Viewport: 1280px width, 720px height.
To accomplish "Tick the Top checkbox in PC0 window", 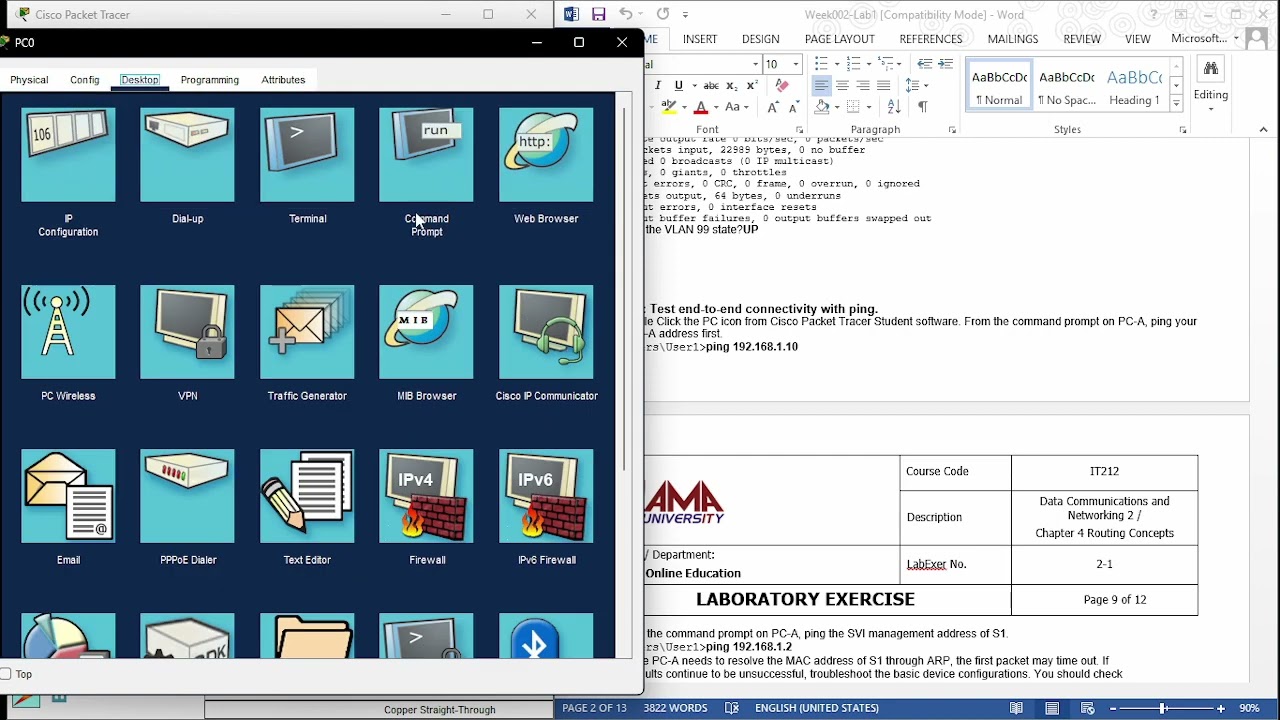I will point(6,674).
